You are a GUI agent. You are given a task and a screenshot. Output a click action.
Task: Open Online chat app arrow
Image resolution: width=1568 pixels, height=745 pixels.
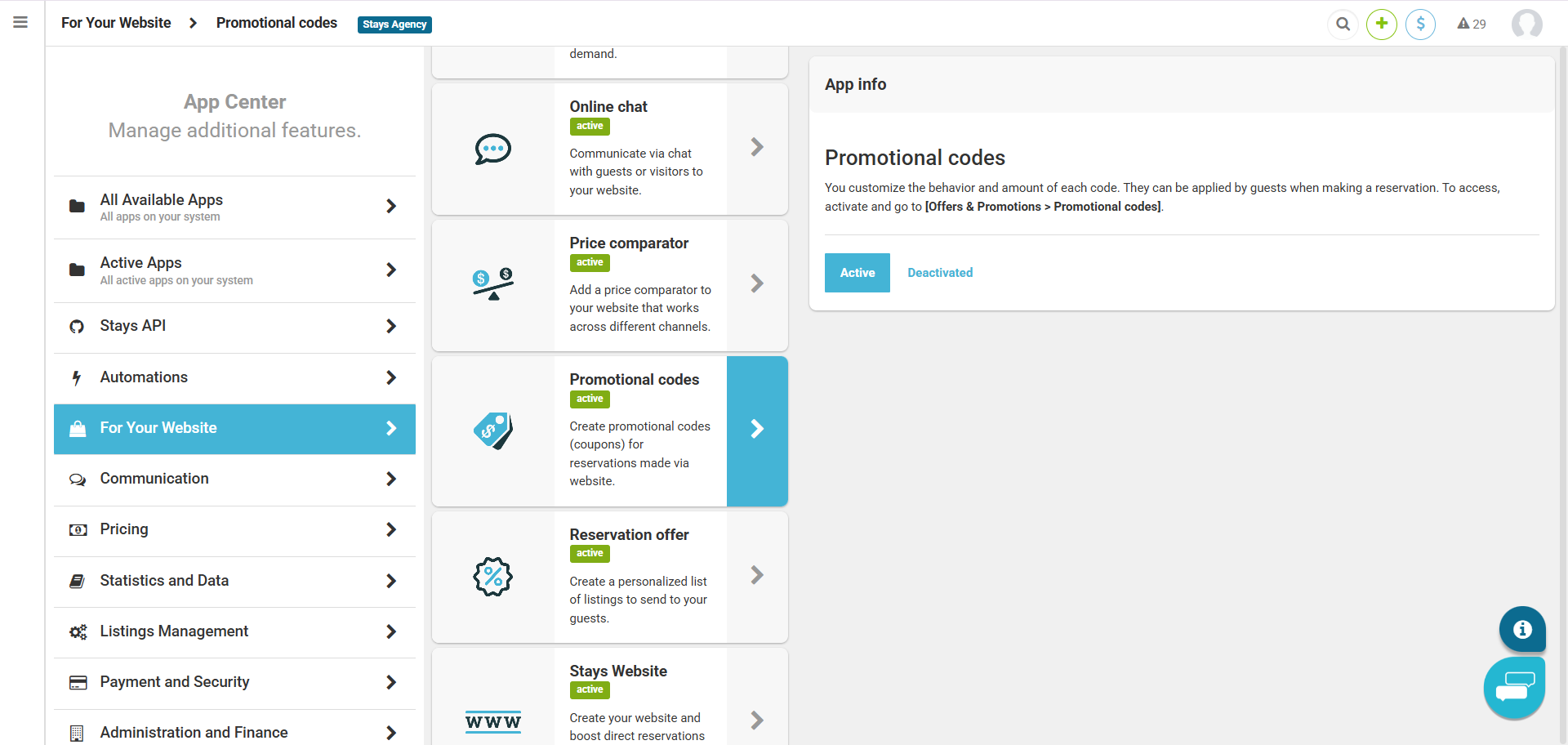pos(757,148)
